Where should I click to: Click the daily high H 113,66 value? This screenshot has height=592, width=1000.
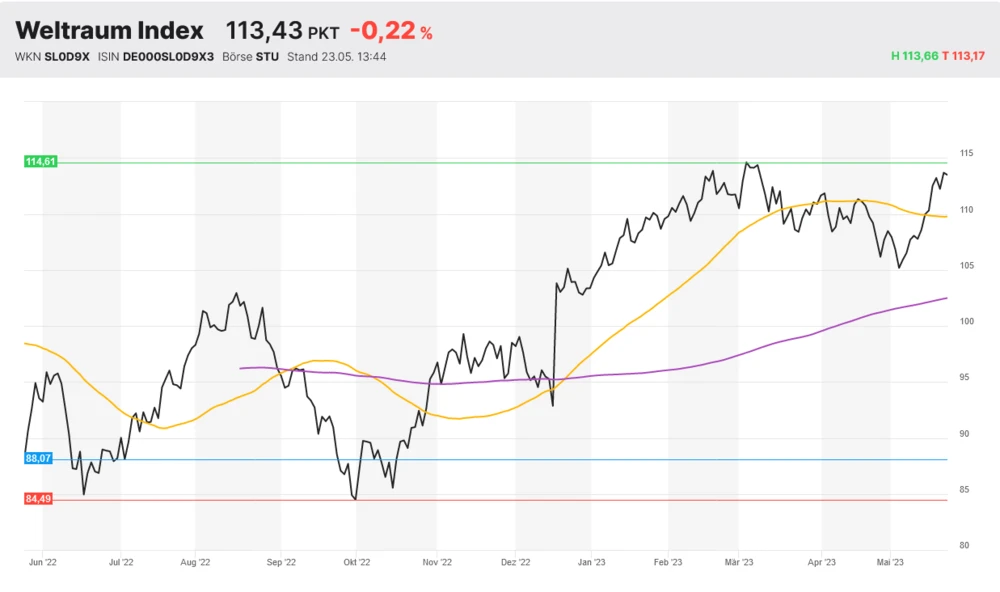click(914, 56)
